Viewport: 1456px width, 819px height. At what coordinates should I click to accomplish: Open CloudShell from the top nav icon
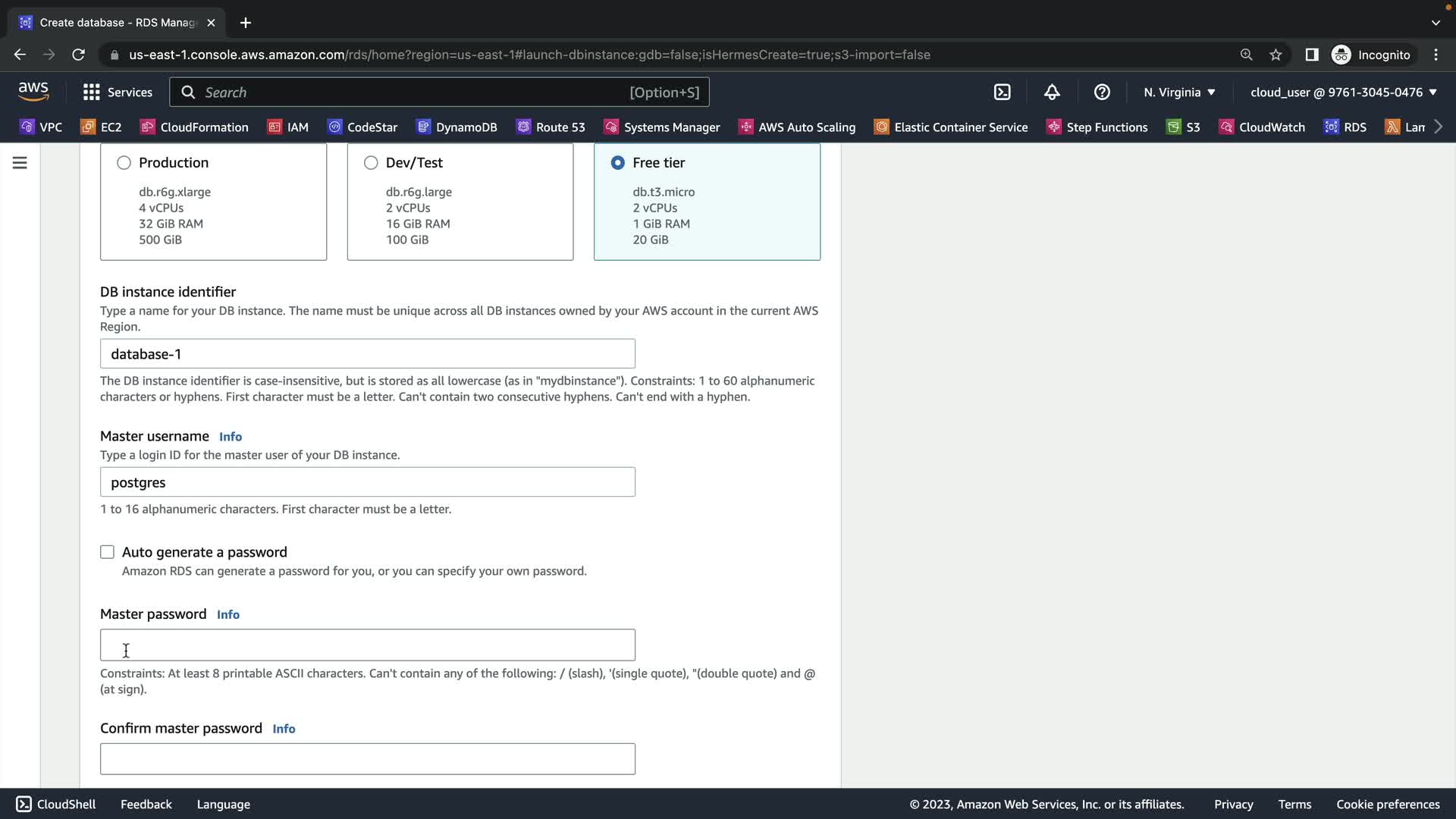click(1002, 92)
